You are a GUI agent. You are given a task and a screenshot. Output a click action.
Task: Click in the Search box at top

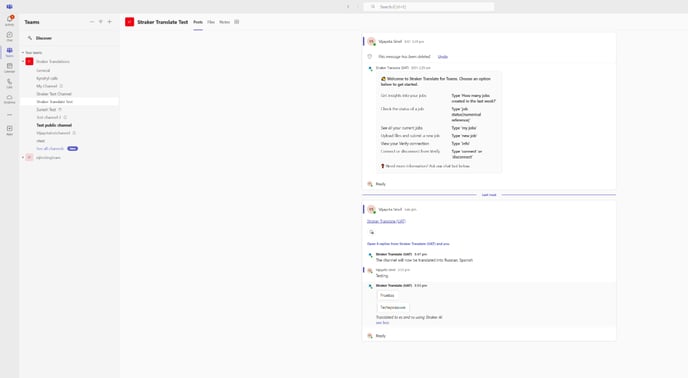tap(429, 7)
